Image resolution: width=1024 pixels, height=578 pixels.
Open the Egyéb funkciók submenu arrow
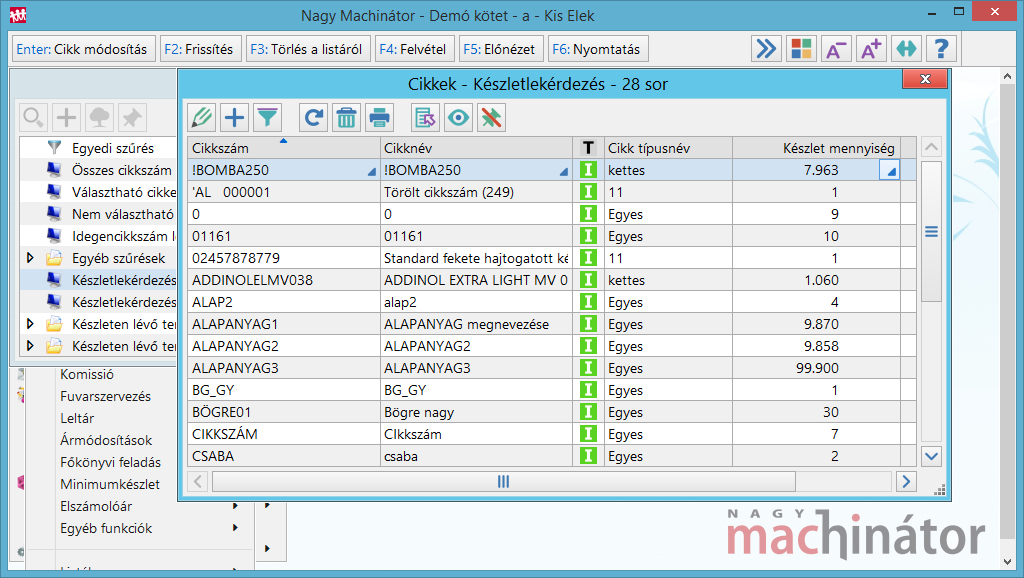pyautogui.click(x=236, y=528)
